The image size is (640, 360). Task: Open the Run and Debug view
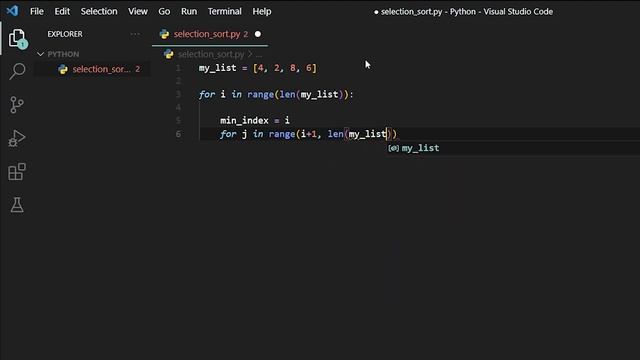coord(17,138)
